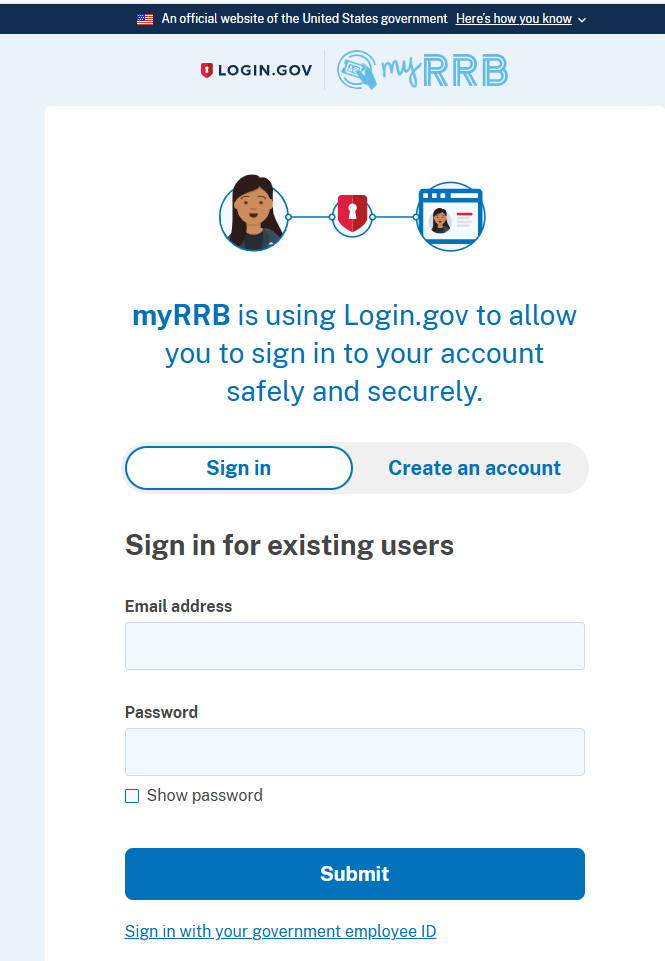Click the woman avatar illustration

[x=253, y=214]
